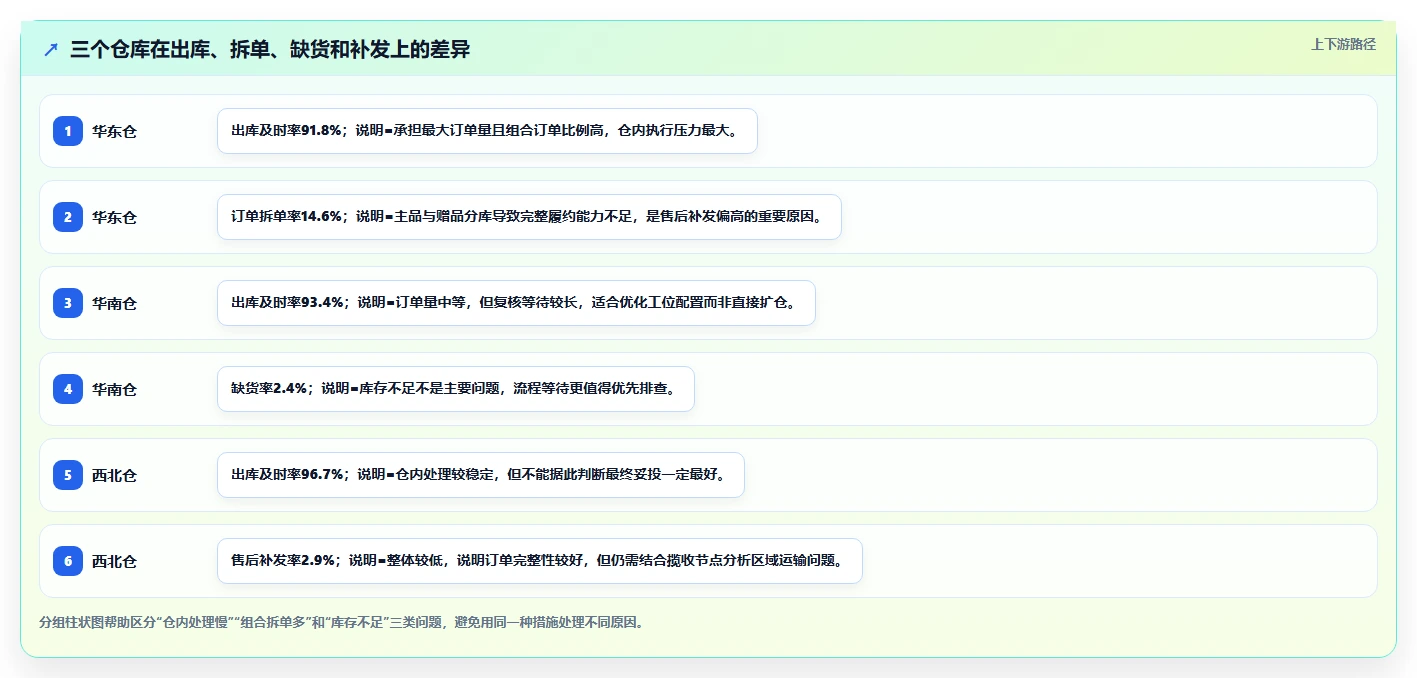Image resolution: width=1417 pixels, height=678 pixels.
Task: Open the 出库及时率93.4% description card
Action: click(516, 303)
